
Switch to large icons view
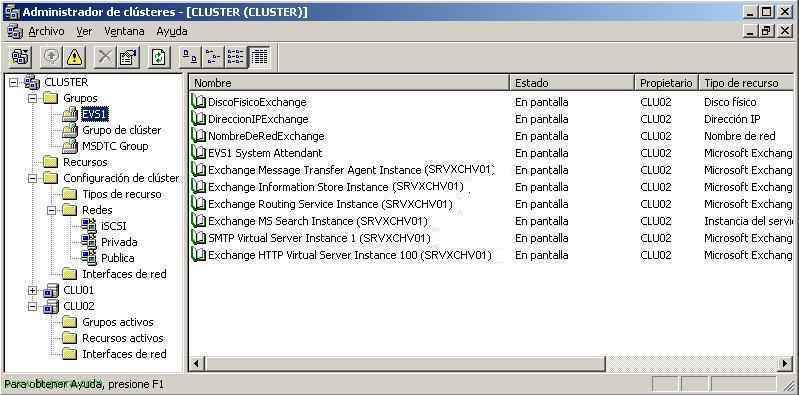pyautogui.click(x=190, y=57)
